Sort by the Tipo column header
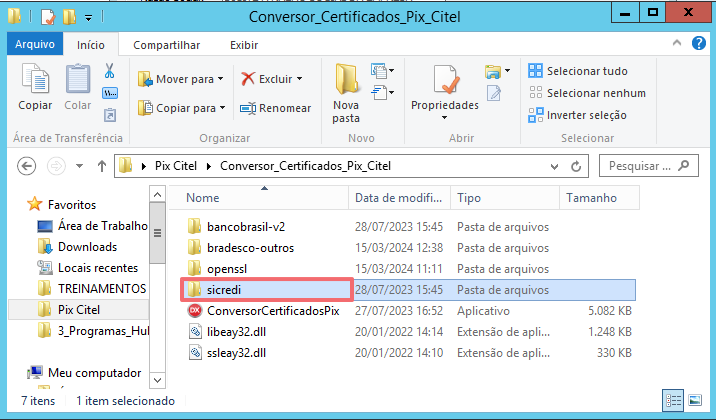Viewport: 716px width, 420px height. 505,198
